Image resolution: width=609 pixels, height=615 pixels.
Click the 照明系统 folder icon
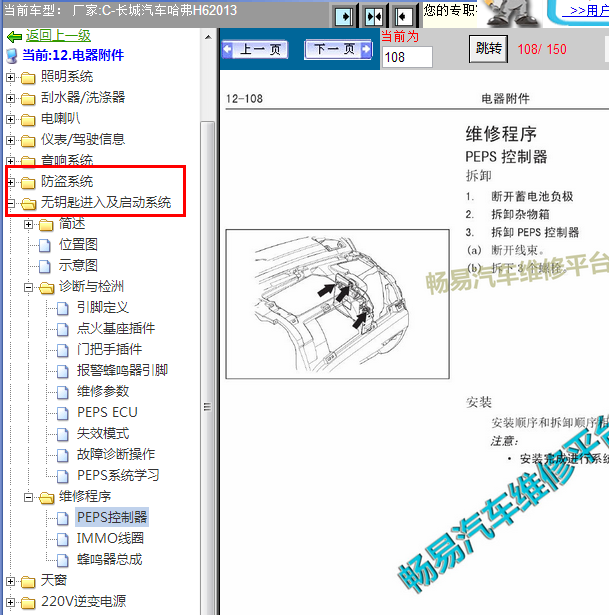pos(28,77)
